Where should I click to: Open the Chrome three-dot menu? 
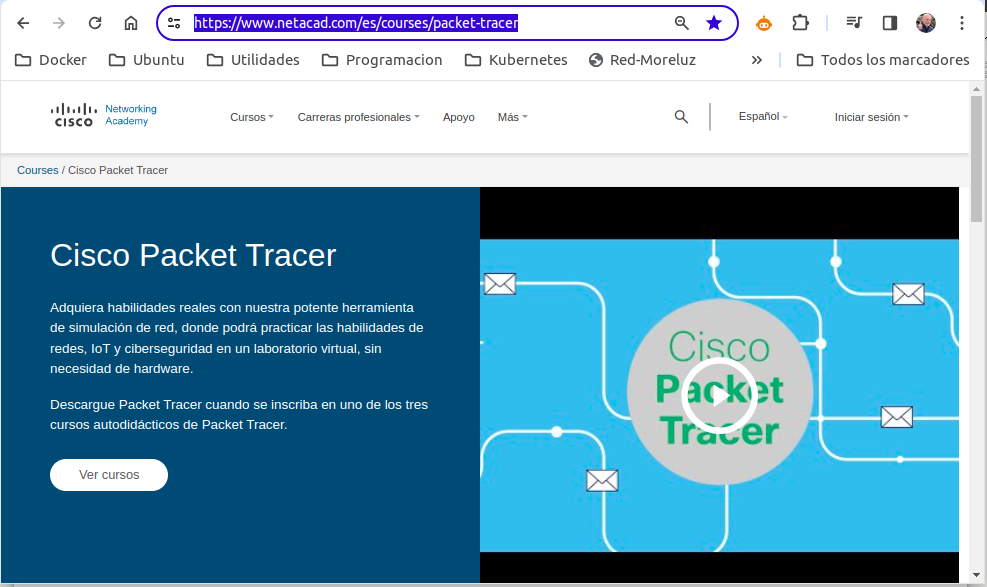962,23
